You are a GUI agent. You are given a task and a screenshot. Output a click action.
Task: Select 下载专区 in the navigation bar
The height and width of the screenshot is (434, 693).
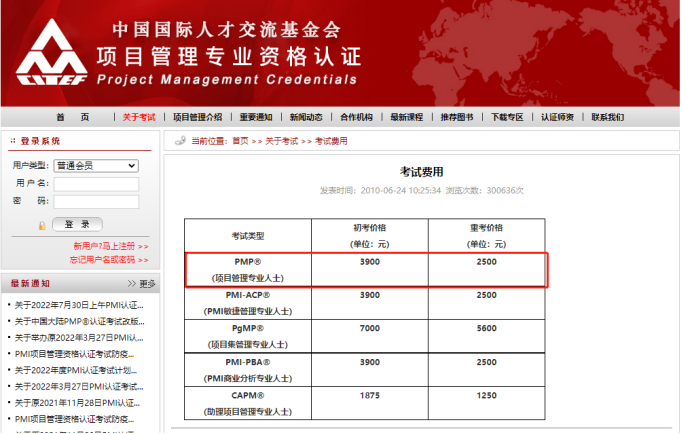point(507,117)
